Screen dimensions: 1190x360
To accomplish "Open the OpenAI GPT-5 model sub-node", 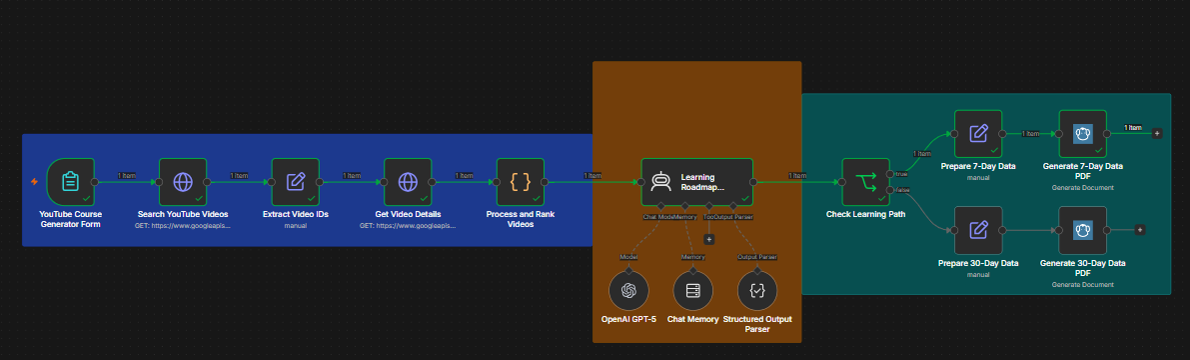I will (628, 290).
